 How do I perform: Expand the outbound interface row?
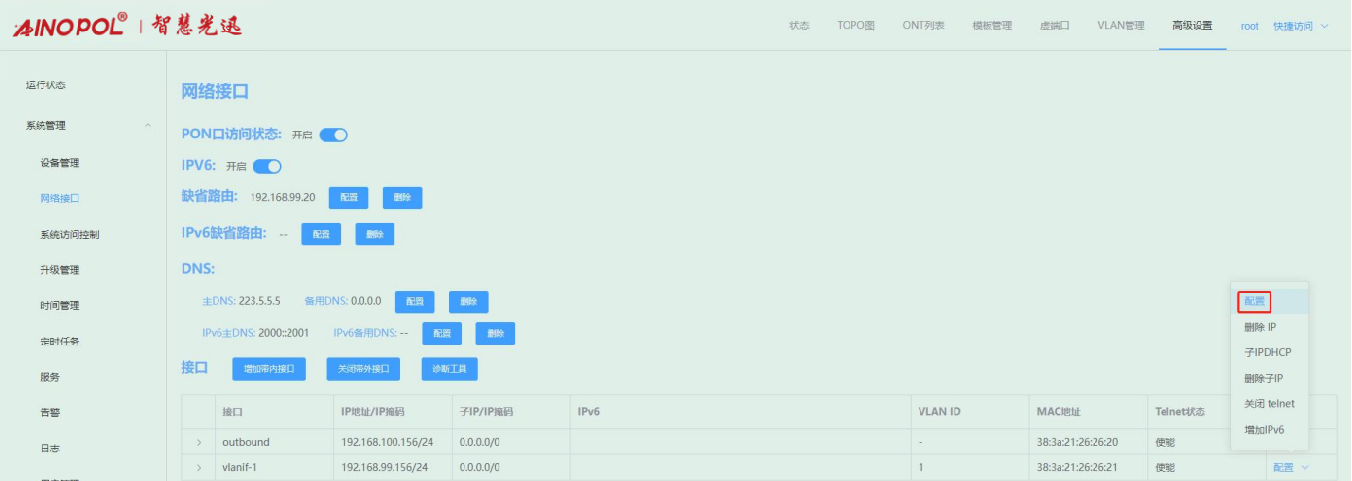tap(199, 442)
